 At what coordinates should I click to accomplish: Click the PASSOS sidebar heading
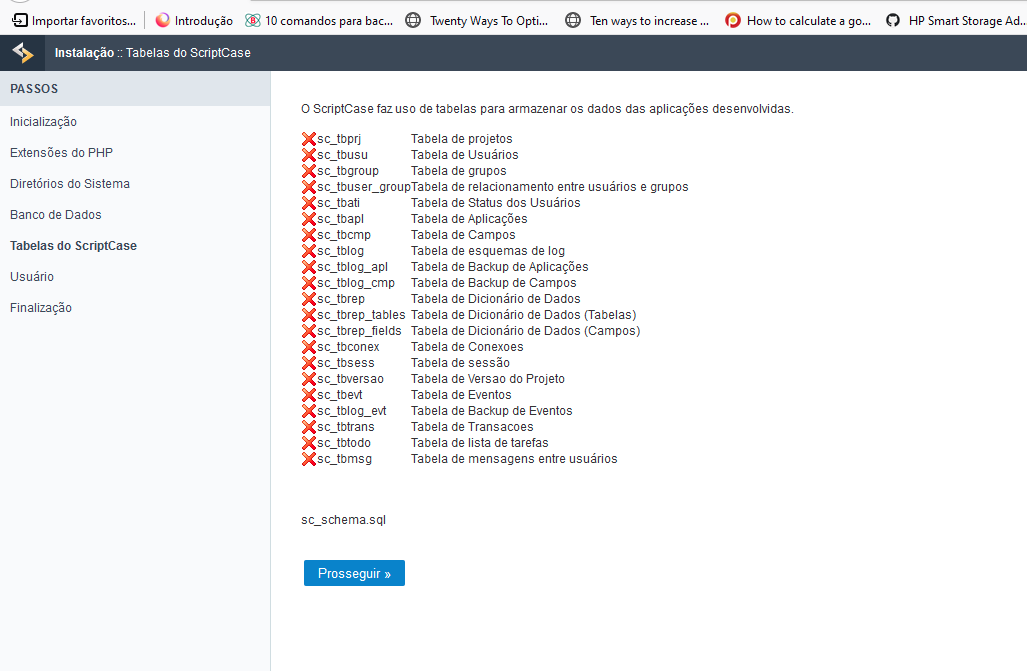coord(34,88)
